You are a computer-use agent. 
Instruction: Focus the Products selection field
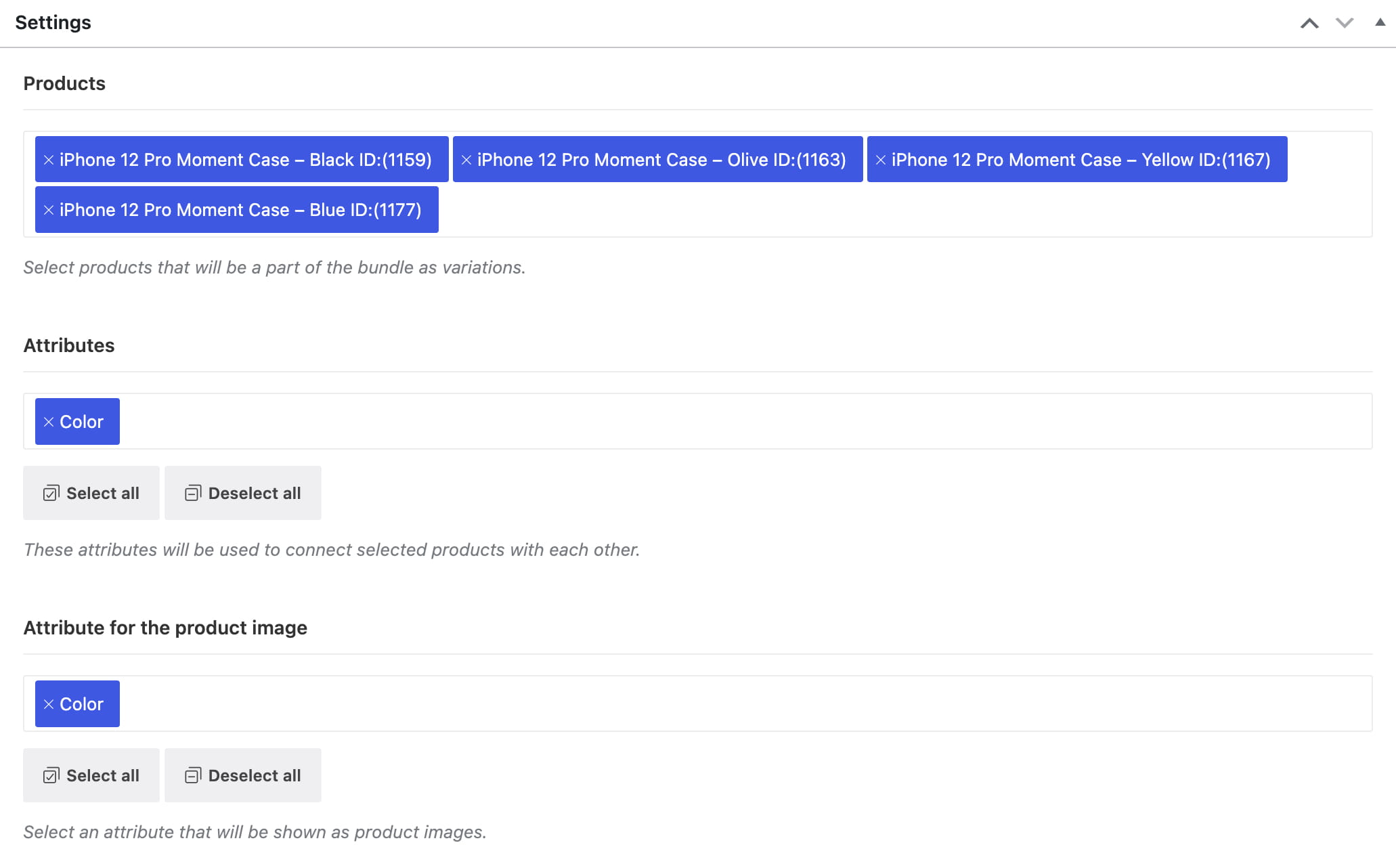[x=698, y=184]
